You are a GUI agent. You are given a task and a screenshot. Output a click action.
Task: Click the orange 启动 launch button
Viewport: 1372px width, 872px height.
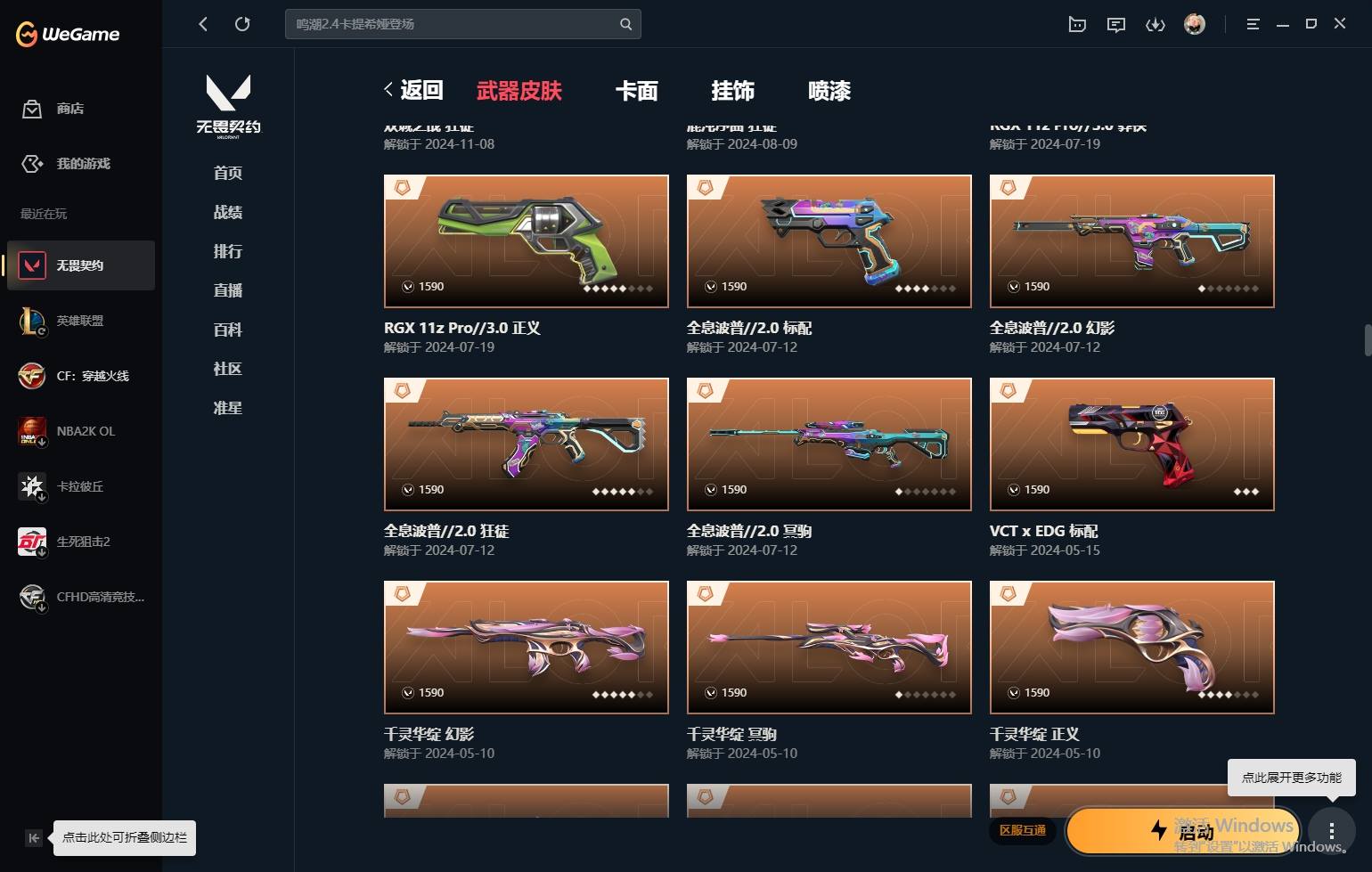[x=1183, y=831]
